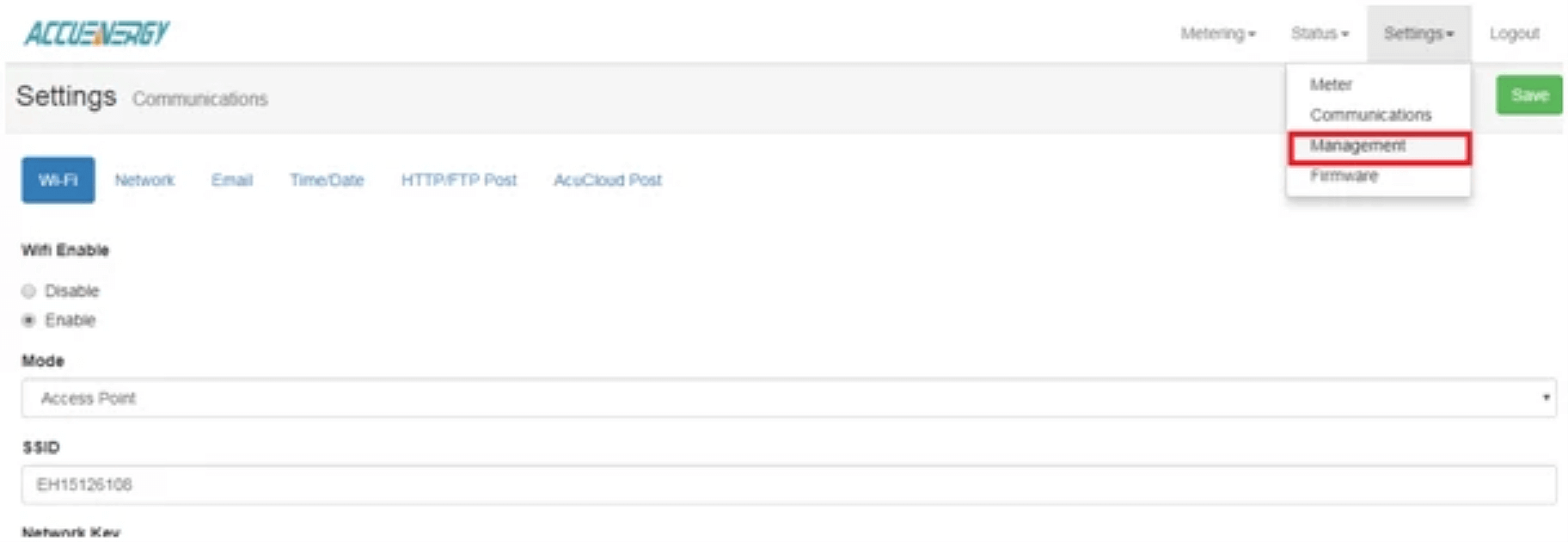
Task: Switch to the Wi-Fi tab
Action: [58, 180]
